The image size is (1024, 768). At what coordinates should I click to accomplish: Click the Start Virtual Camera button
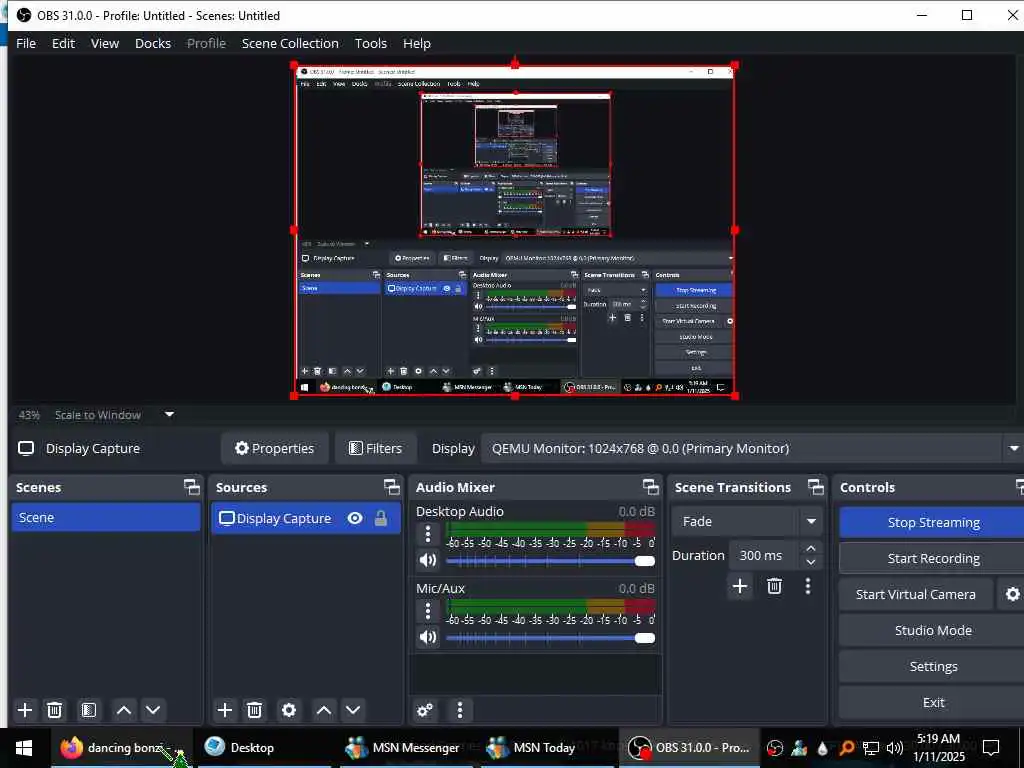pos(916,594)
